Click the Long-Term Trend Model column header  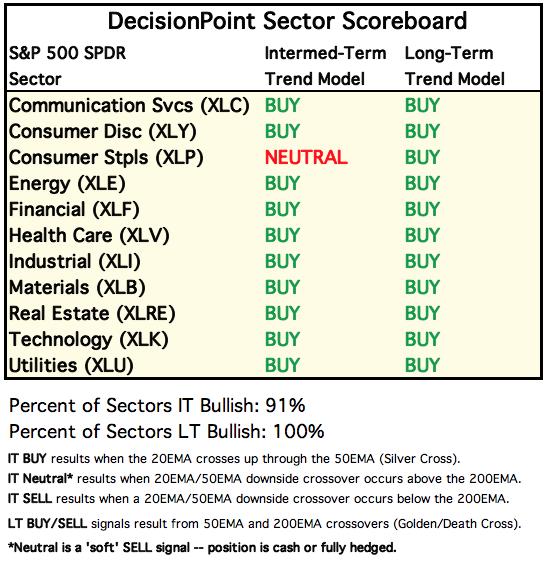(x=455, y=66)
